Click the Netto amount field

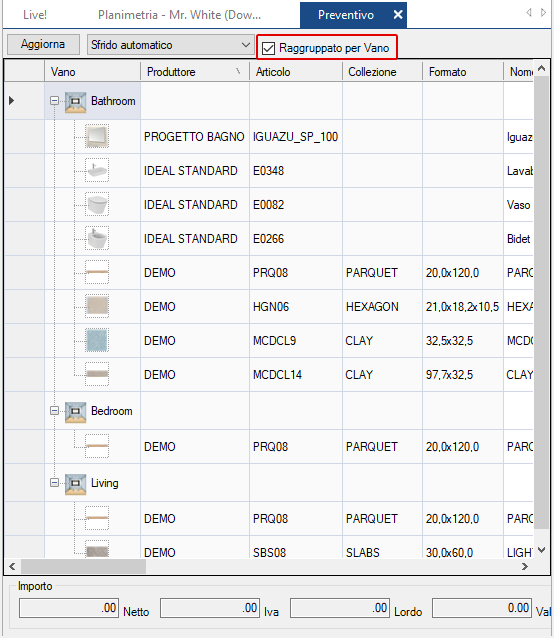[x=69, y=608]
